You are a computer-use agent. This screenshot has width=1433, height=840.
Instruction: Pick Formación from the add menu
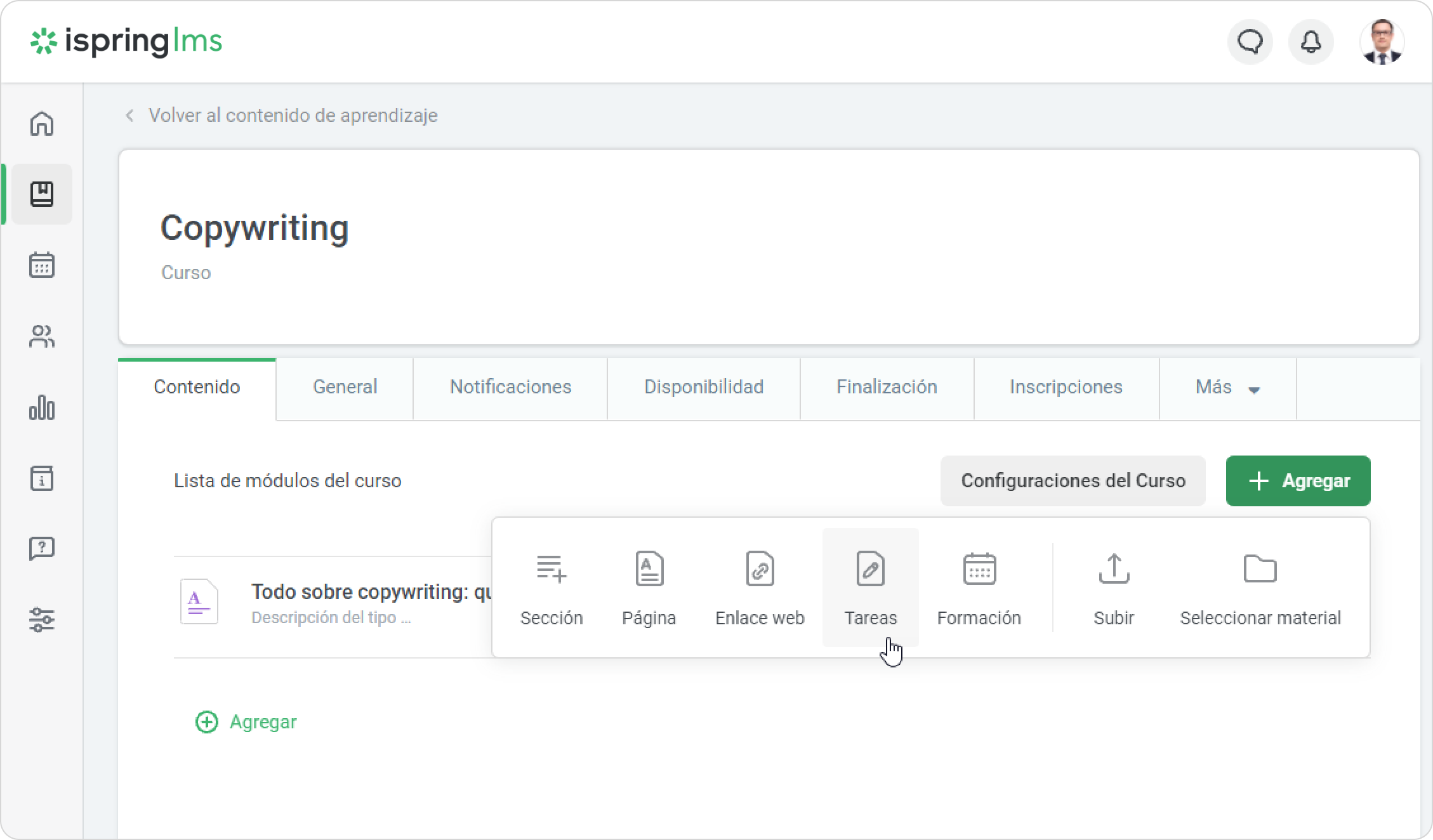point(979,587)
